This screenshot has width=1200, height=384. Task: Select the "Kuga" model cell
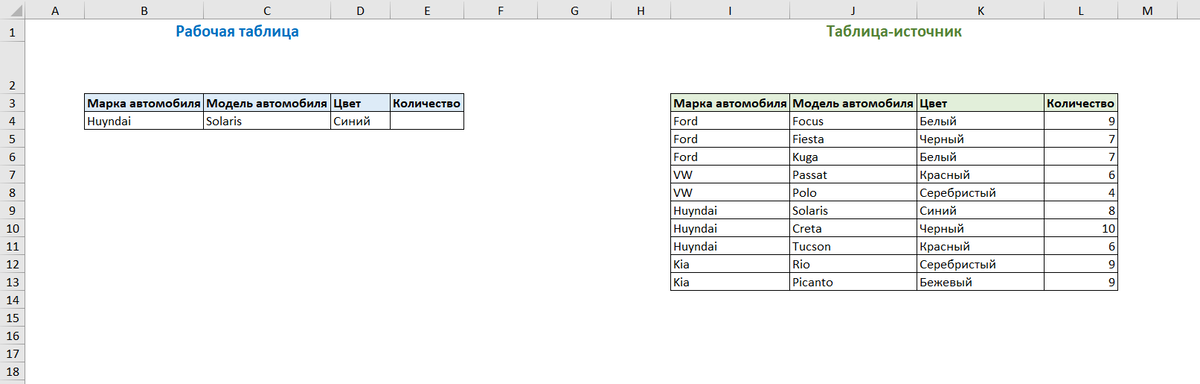852,157
